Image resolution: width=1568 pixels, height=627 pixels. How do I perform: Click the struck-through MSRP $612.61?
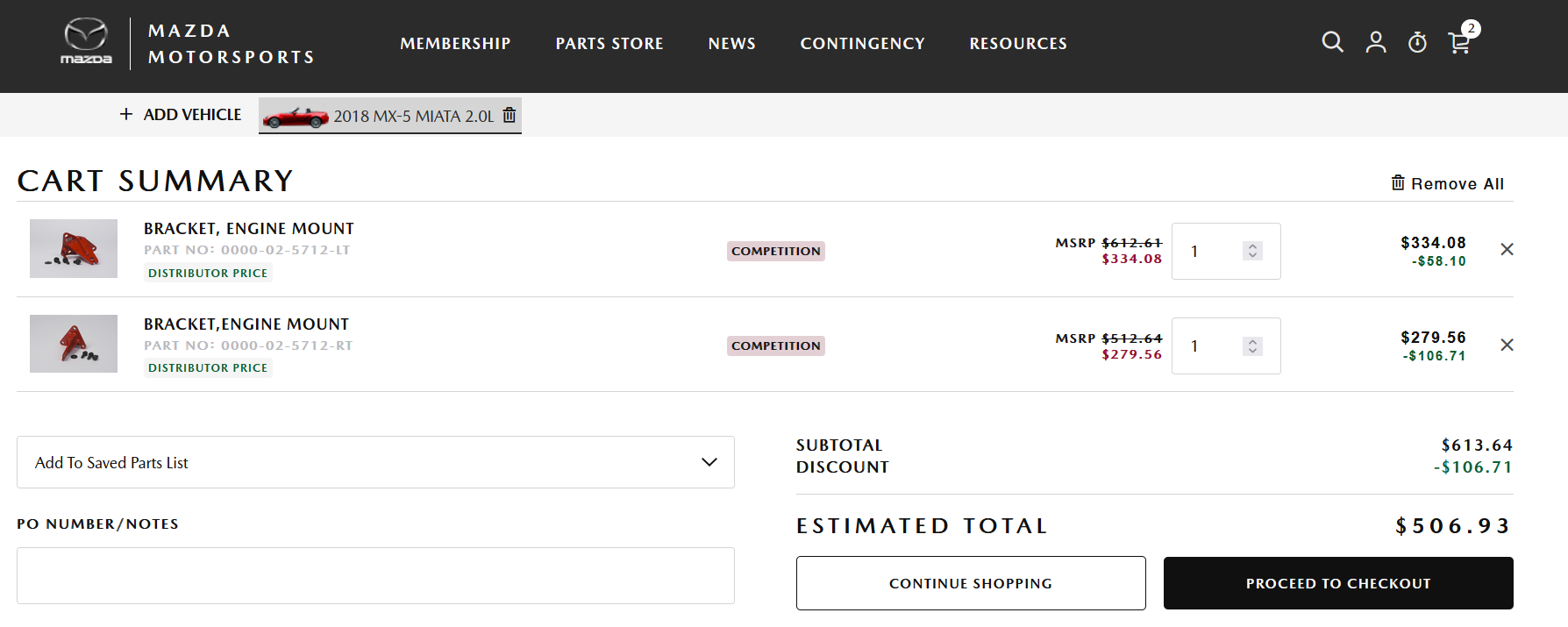[x=1132, y=243]
